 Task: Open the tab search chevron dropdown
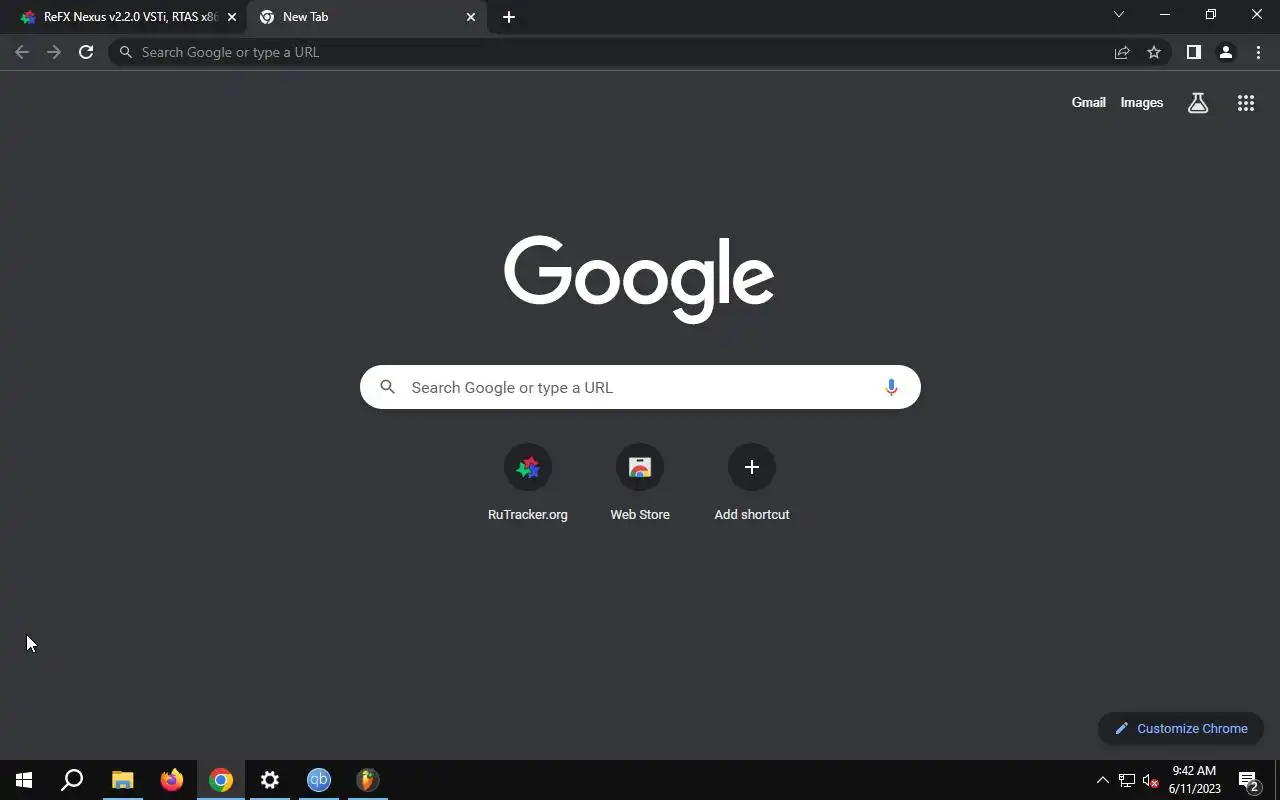pos(1119,15)
